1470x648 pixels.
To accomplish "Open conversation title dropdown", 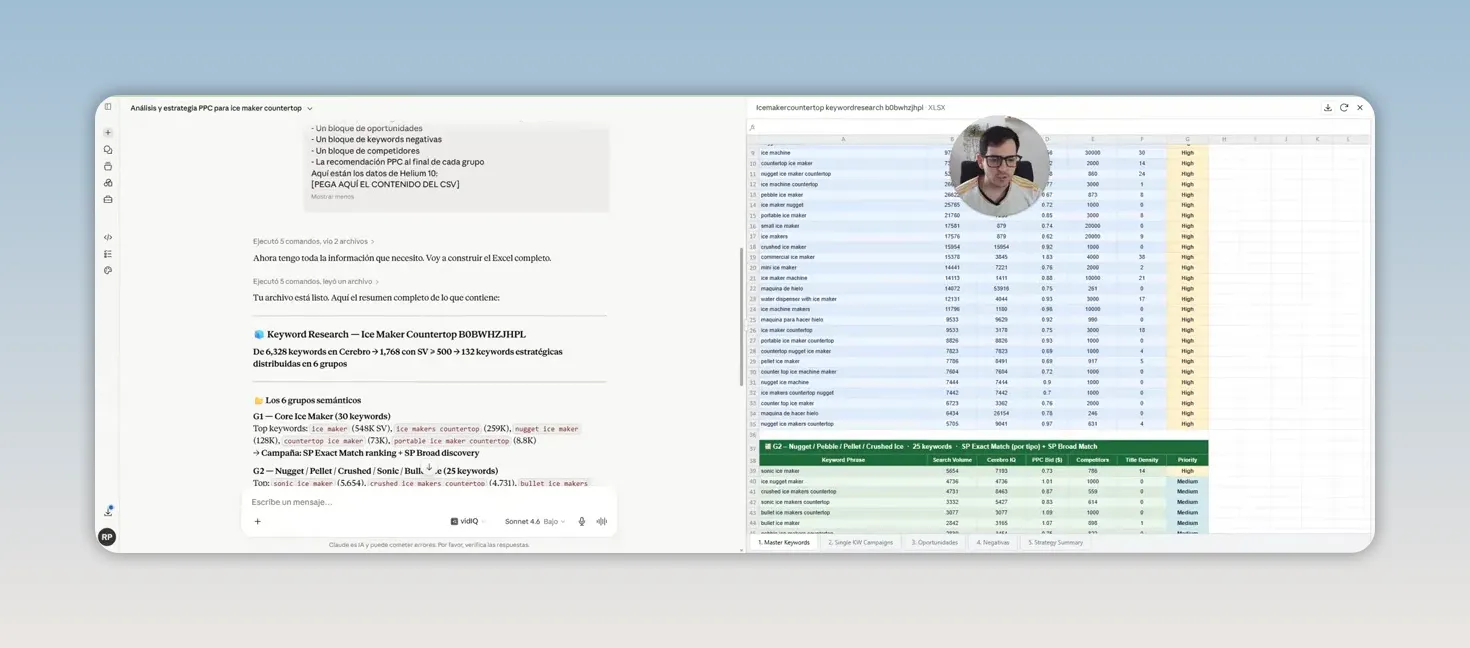I will [x=310, y=108].
